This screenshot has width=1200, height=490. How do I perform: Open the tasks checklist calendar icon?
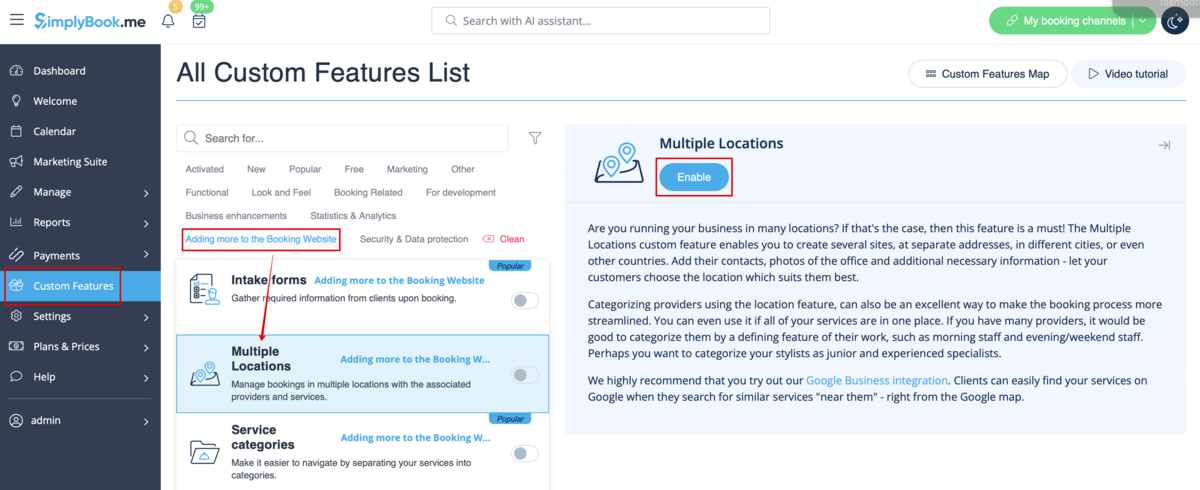[200, 20]
